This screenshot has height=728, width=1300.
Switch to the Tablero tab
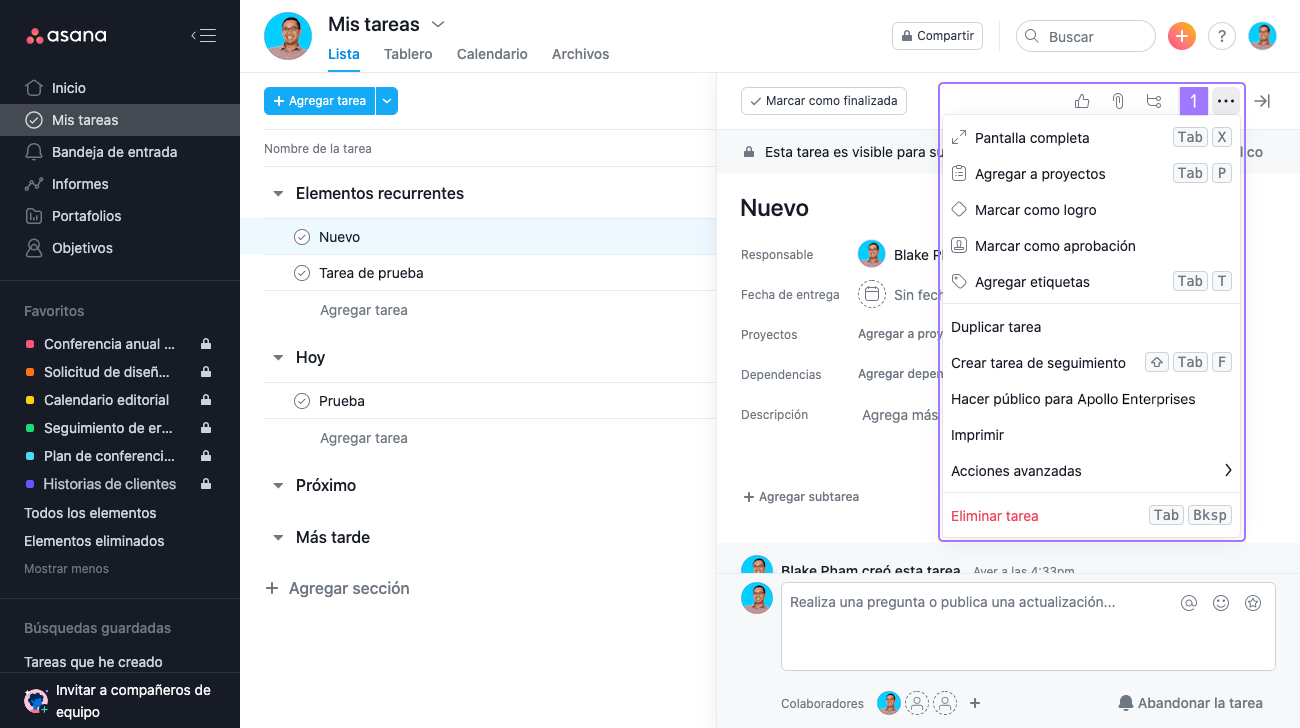tap(408, 54)
